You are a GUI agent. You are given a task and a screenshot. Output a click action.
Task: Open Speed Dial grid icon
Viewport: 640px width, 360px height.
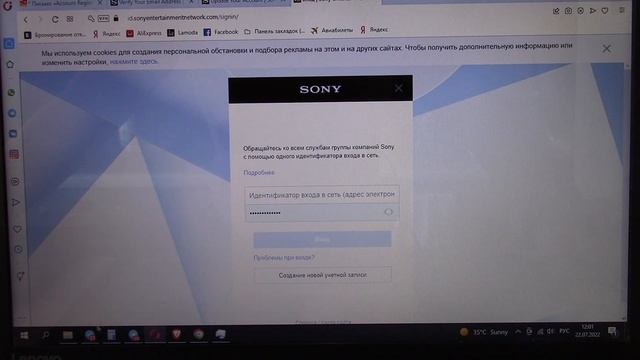[x=70, y=19]
